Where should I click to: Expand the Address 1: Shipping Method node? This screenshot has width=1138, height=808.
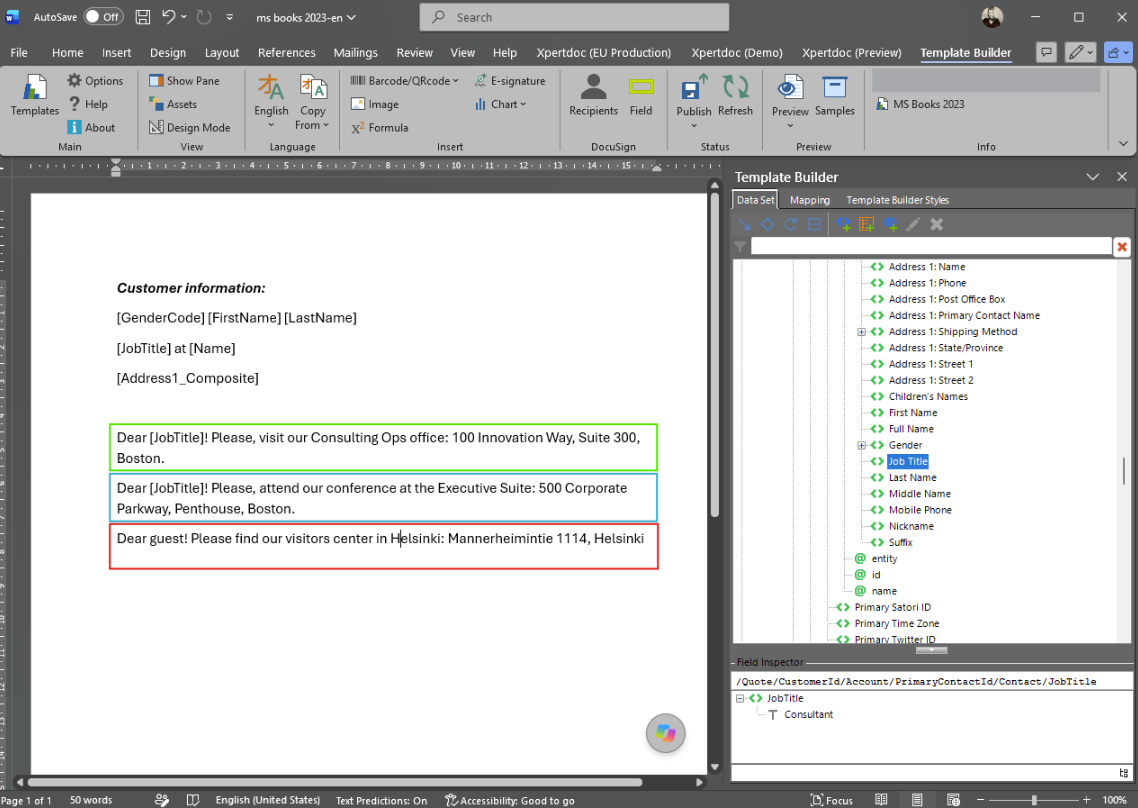click(x=861, y=332)
